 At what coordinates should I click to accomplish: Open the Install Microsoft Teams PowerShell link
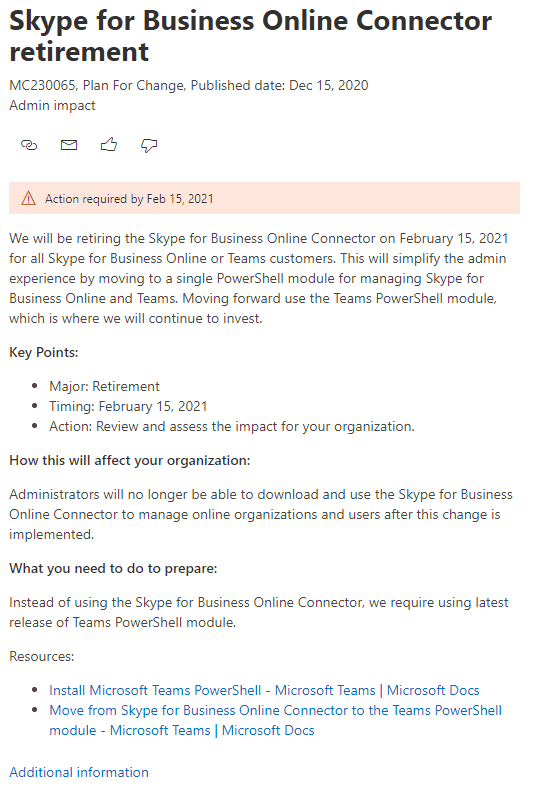264,691
